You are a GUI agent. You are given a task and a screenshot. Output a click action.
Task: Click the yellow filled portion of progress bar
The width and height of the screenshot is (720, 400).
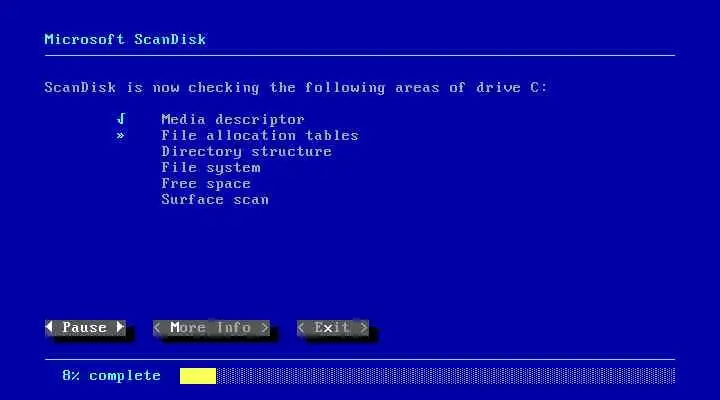(x=198, y=376)
